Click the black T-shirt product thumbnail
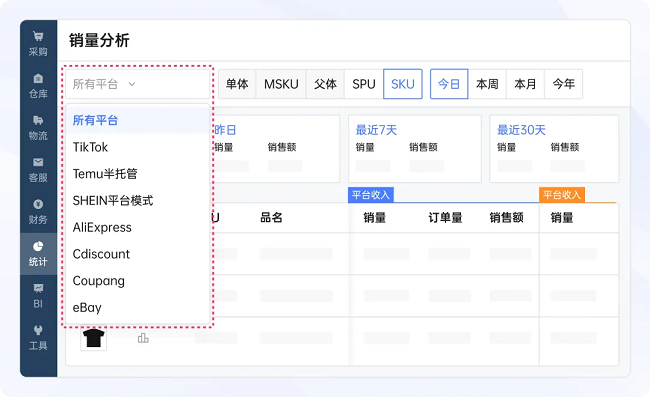The width and height of the screenshot is (650, 397). click(x=94, y=338)
